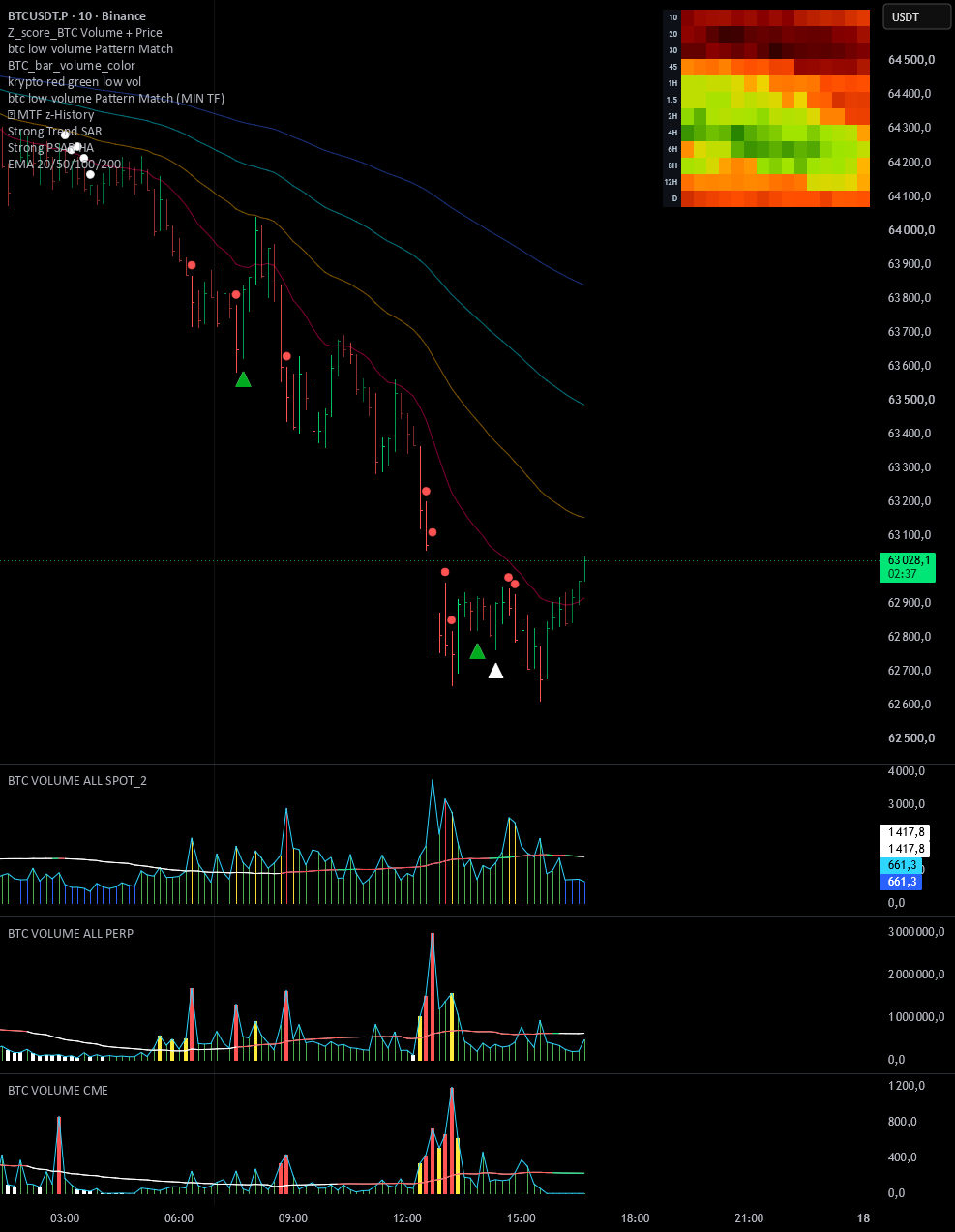Click the 2H row label in heatmap
This screenshot has width=955, height=1232.
672,116
